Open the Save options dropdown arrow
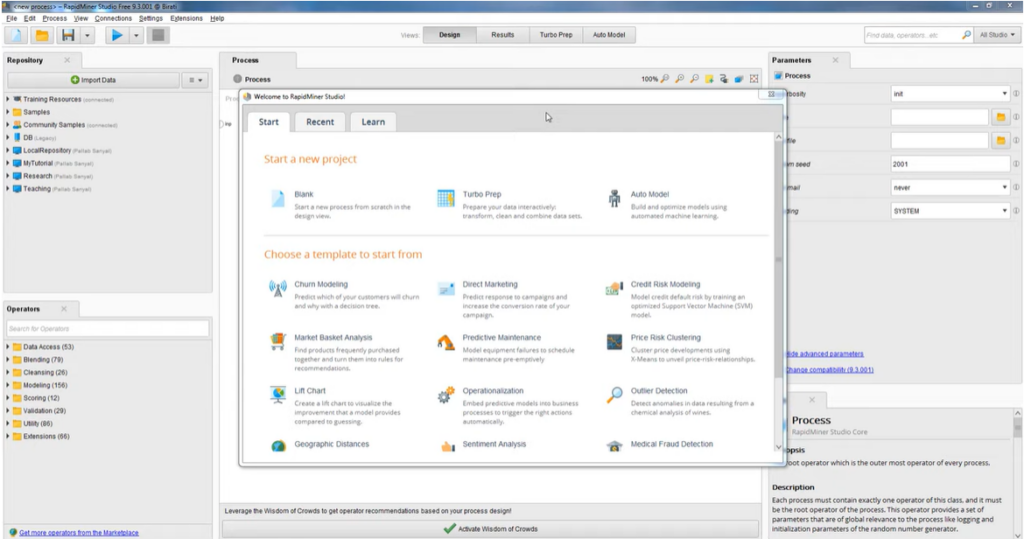This screenshot has width=1024, height=539. (x=87, y=35)
